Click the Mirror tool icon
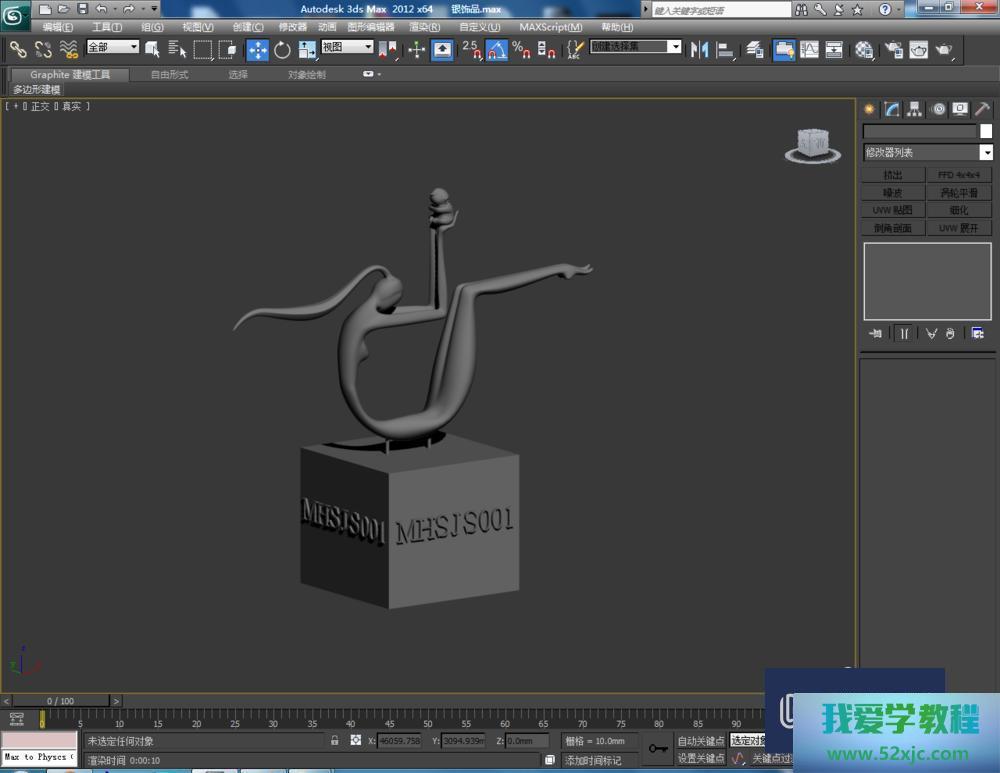1000x773 pixels. point(700,49)
